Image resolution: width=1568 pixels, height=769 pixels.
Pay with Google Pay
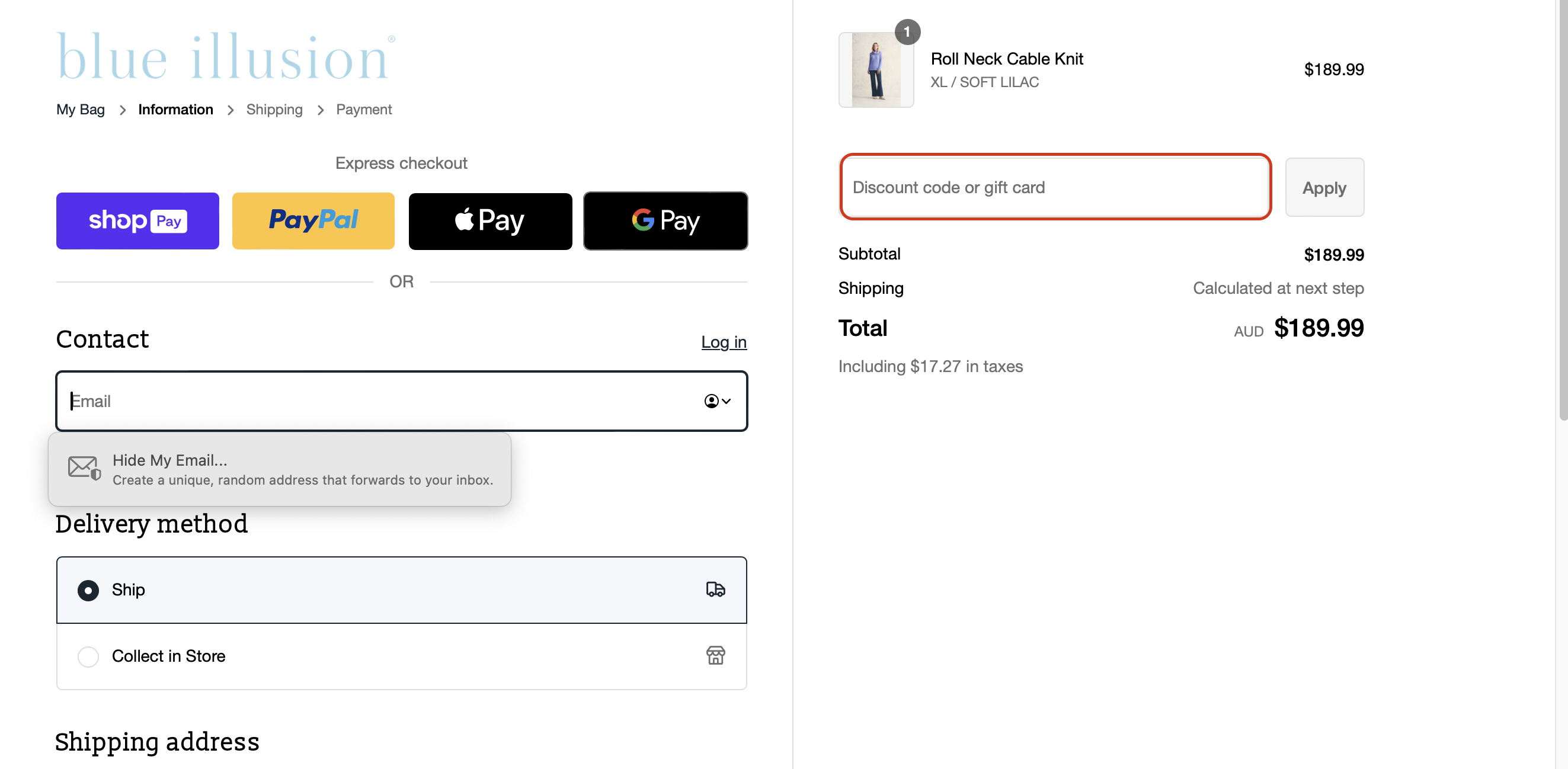[x=665, y=220]
